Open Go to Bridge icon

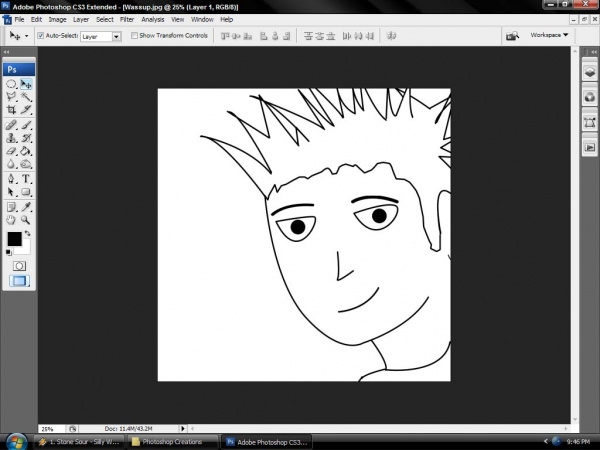tap(512, 36)
